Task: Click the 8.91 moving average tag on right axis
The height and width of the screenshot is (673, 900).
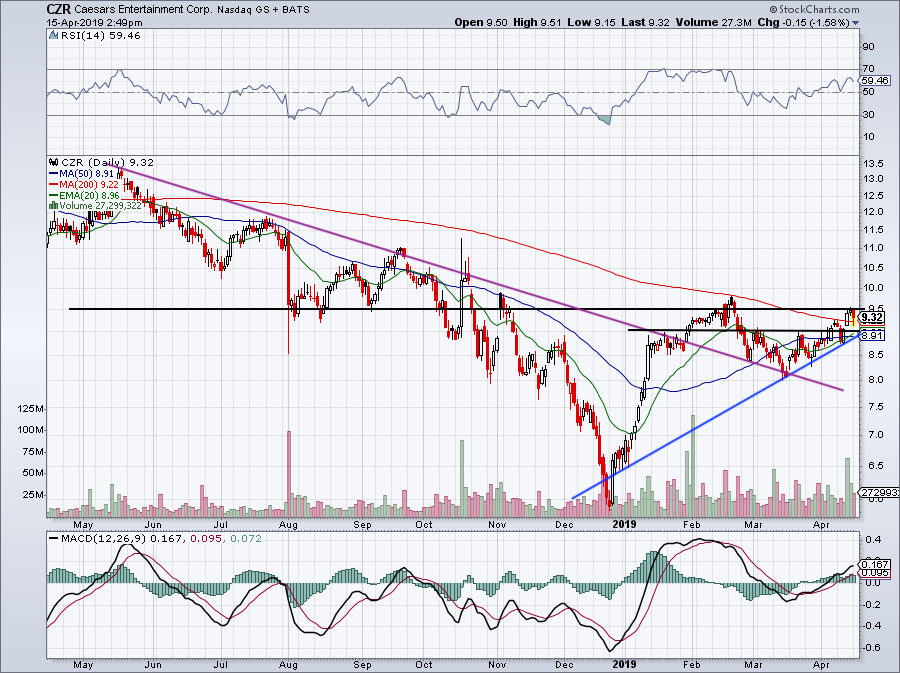Action: point(872,336)
